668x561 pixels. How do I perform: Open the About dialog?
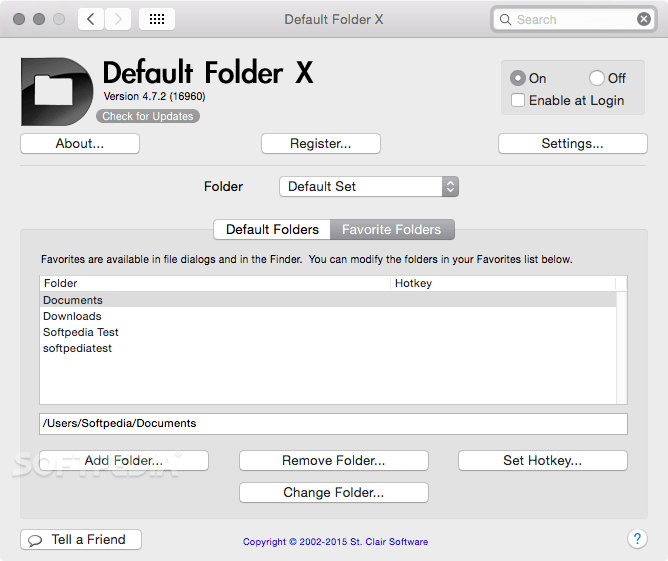[x=80, y=144]
